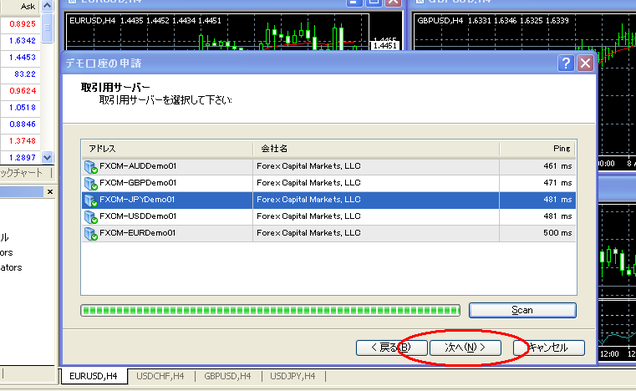
Task: Select Ask price 1.3748 in market watch
Action: coord(22,141)
